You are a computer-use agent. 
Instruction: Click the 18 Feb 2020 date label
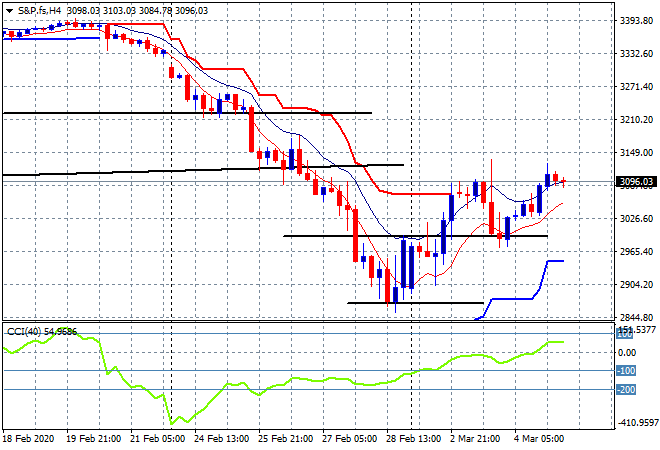[28, 439]
